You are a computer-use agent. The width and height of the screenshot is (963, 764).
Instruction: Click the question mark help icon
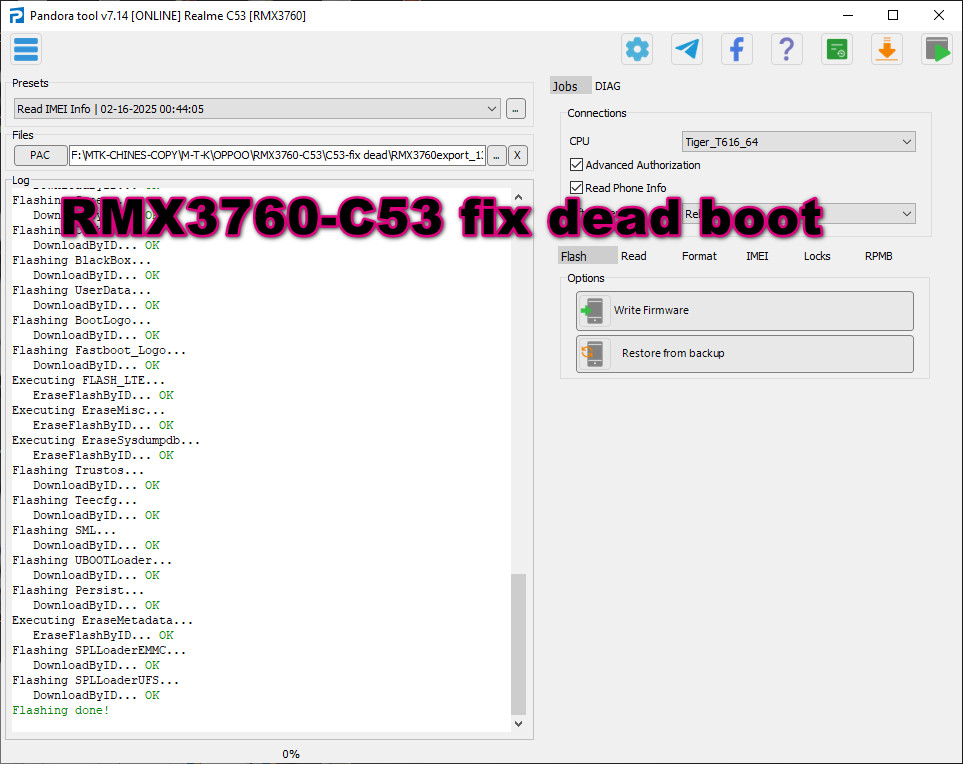tap(787, 49)
